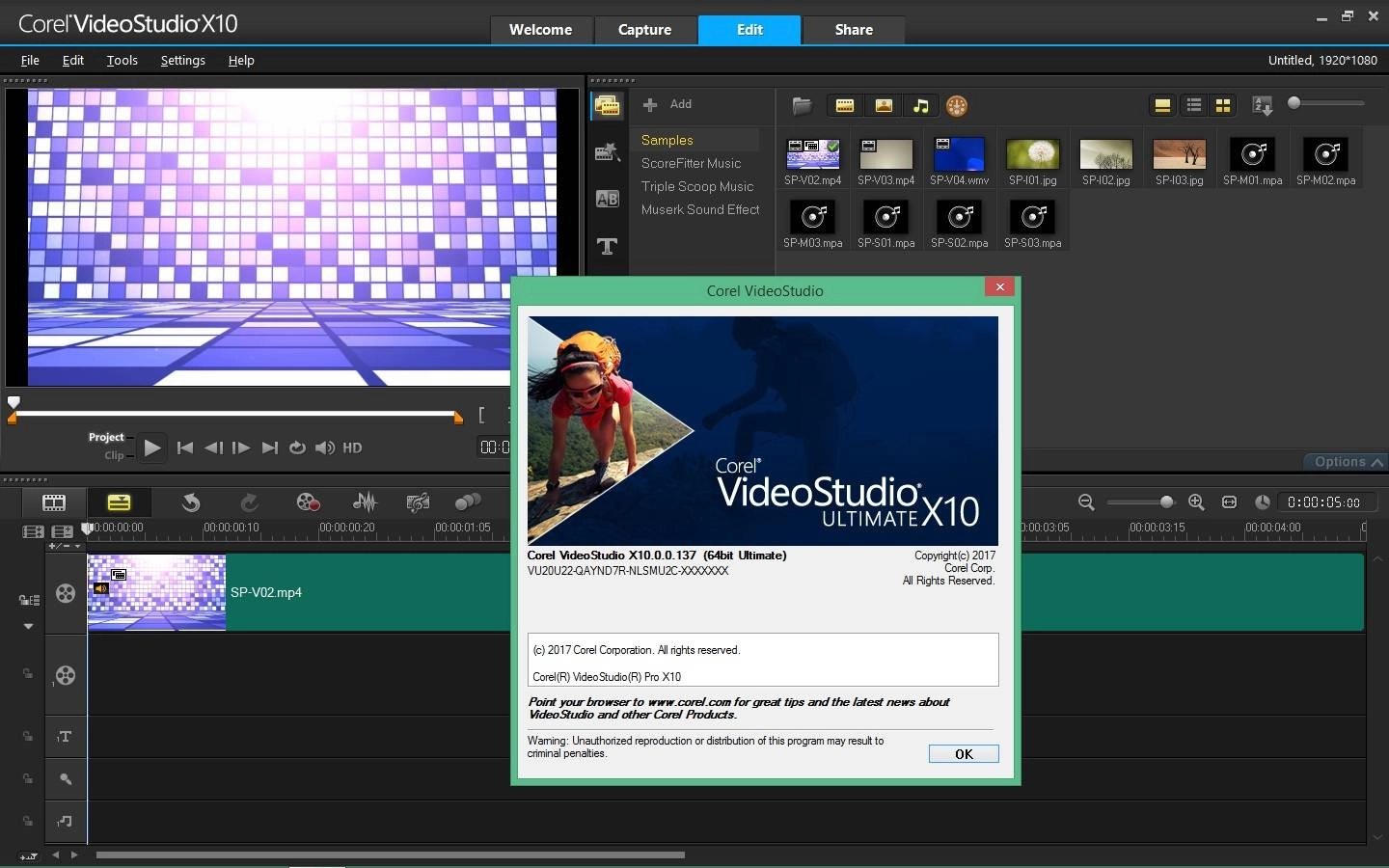Screen dimensions: 1389x868
Task: Click OK in the About dialog
Action: click(964, 754)
